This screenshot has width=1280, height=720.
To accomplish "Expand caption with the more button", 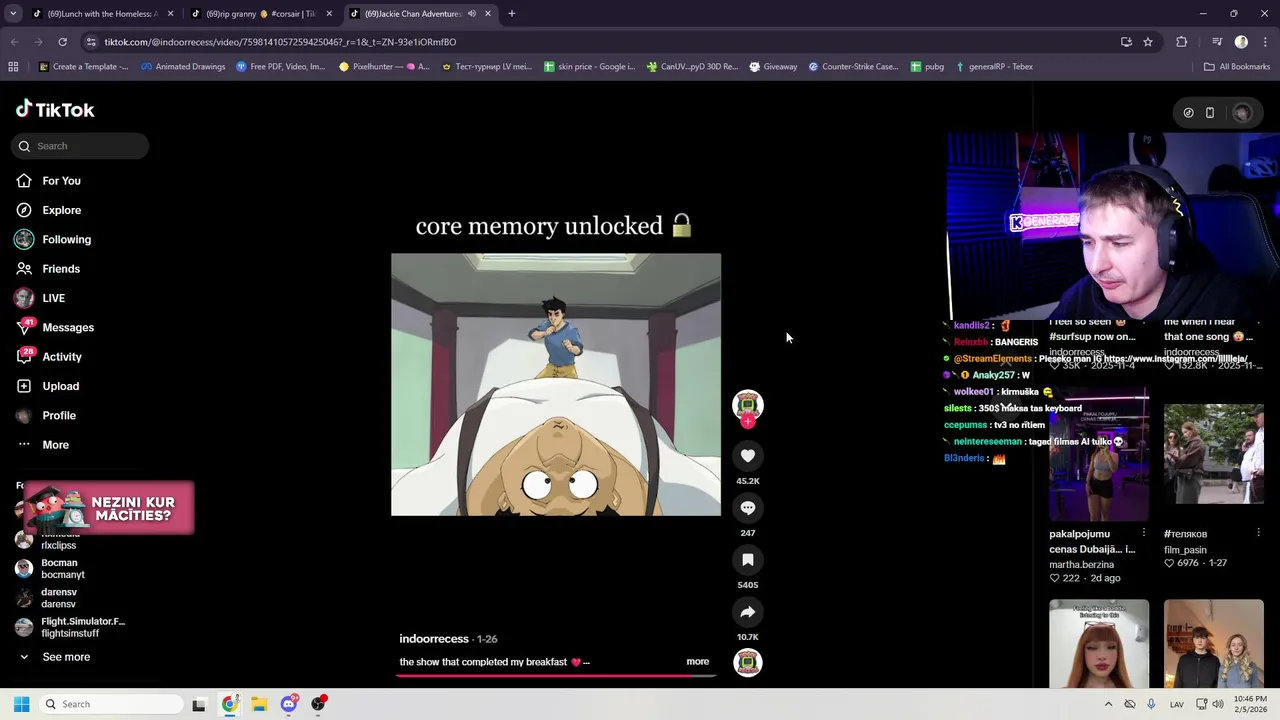I will (x=697, y=662).
